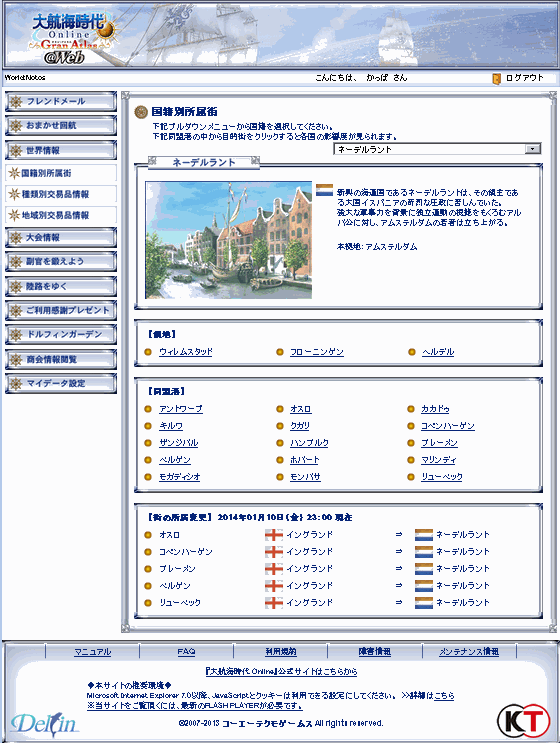This screenshot has height=743, width=560.
Task: Click the KT Koei Tecmo logo
Action: point(524,721)
